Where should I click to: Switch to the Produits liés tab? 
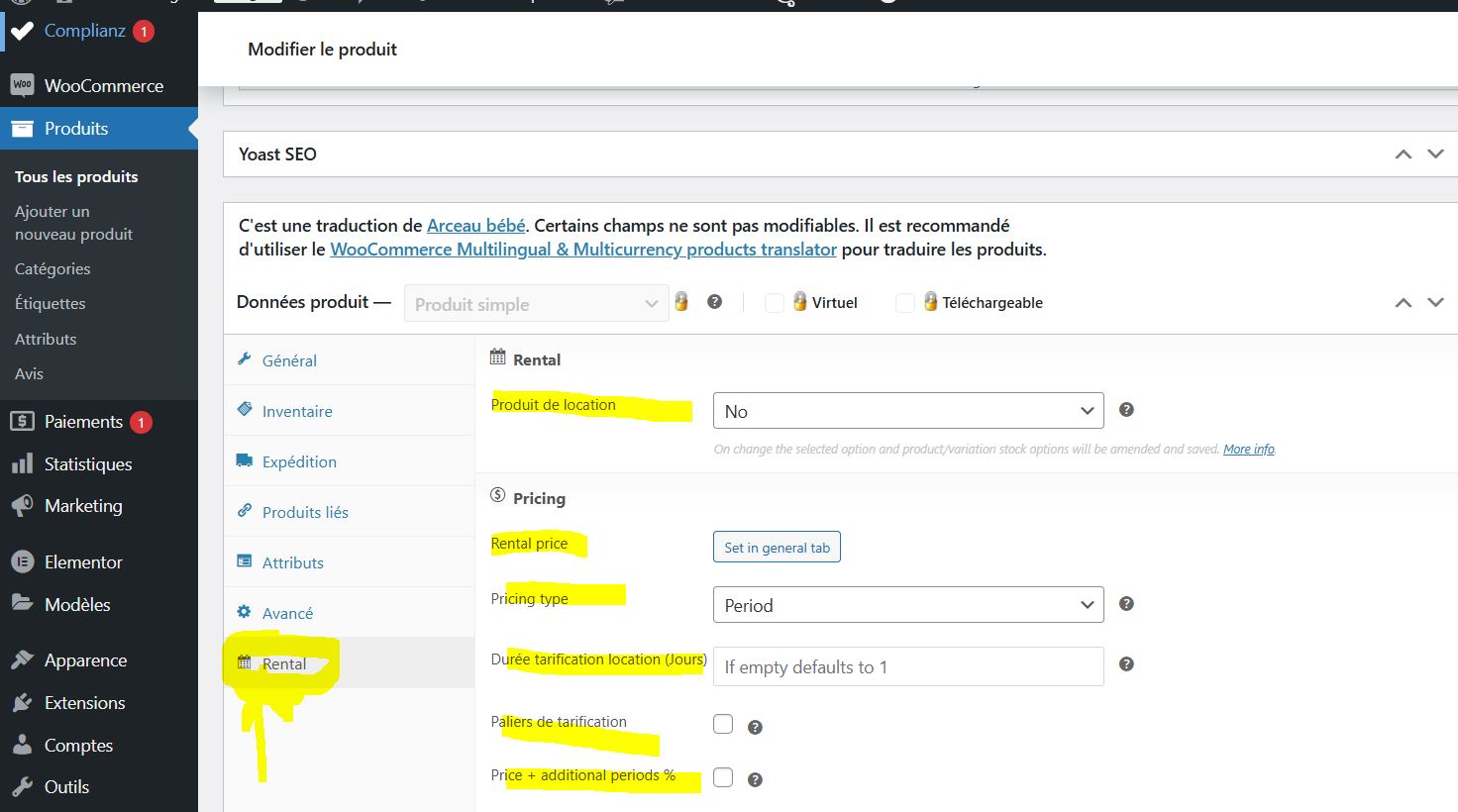point(350,512)
